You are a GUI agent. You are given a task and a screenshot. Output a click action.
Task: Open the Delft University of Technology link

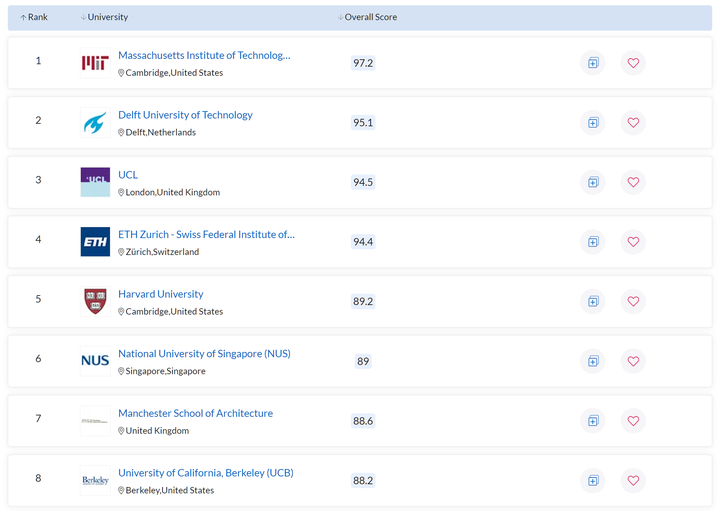pos(185,115)
